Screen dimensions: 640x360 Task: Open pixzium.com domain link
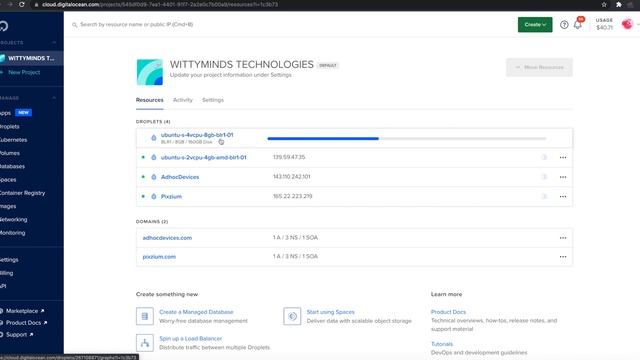click(x=159, y=257)
